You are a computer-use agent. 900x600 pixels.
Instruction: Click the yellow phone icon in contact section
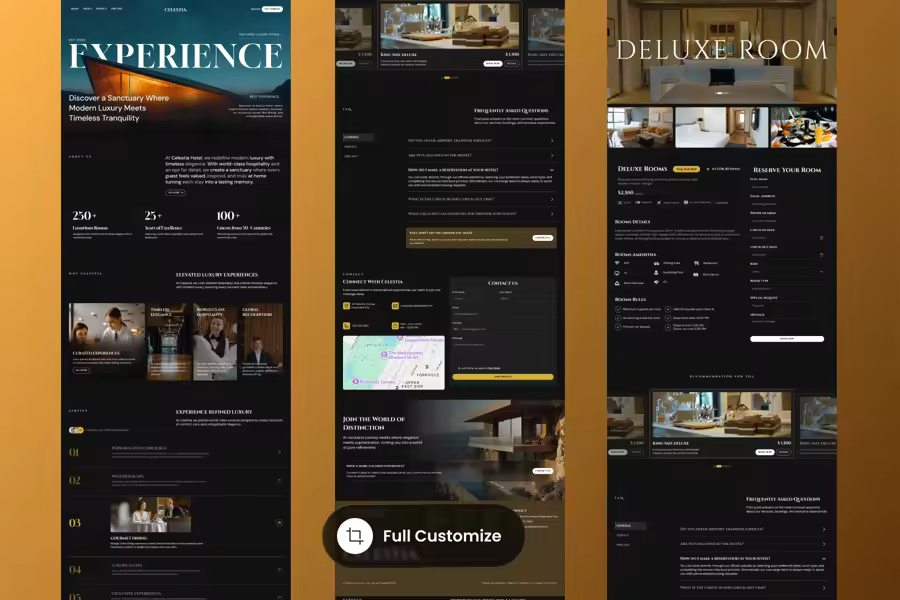[347, 325]
